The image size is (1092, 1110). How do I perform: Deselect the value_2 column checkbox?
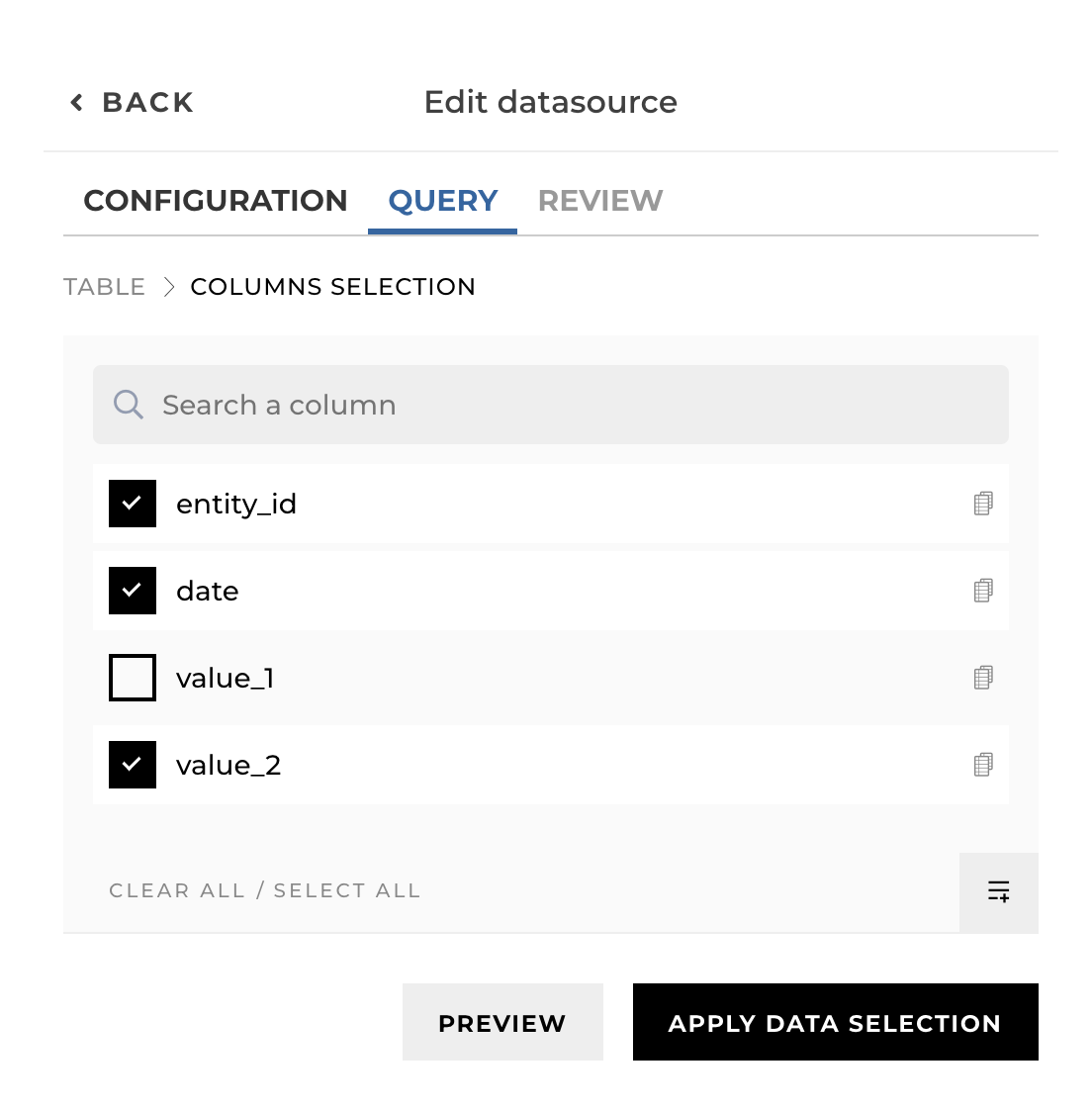[x=133, y=765]
